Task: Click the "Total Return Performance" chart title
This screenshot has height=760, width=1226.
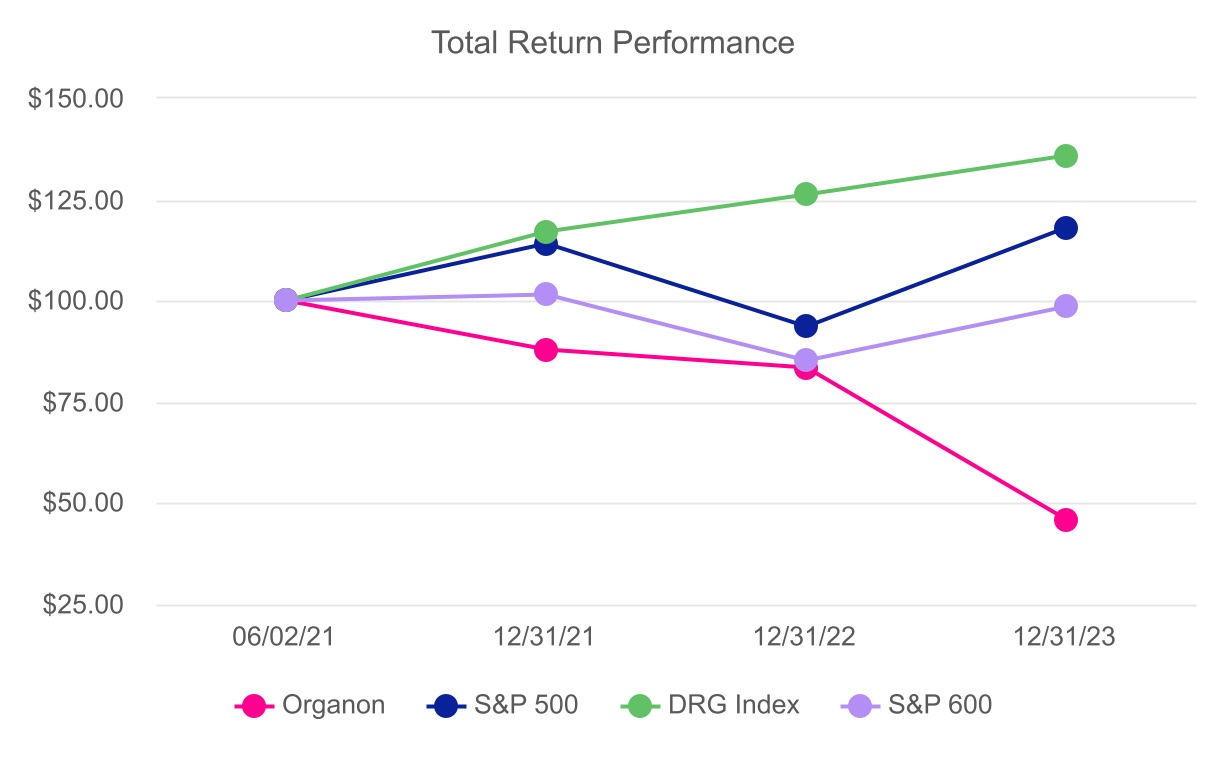Action: [x=612, y=42]
